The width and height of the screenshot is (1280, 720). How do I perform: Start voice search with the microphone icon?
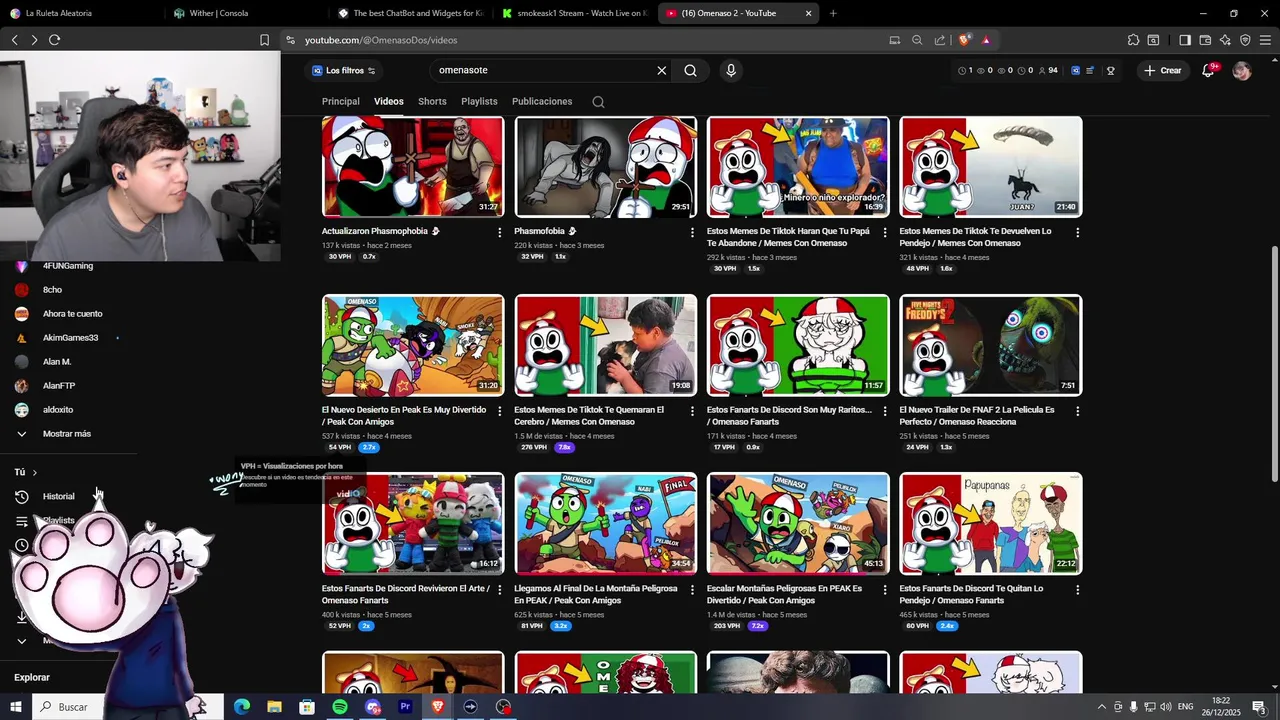click(x=731, y=70)
